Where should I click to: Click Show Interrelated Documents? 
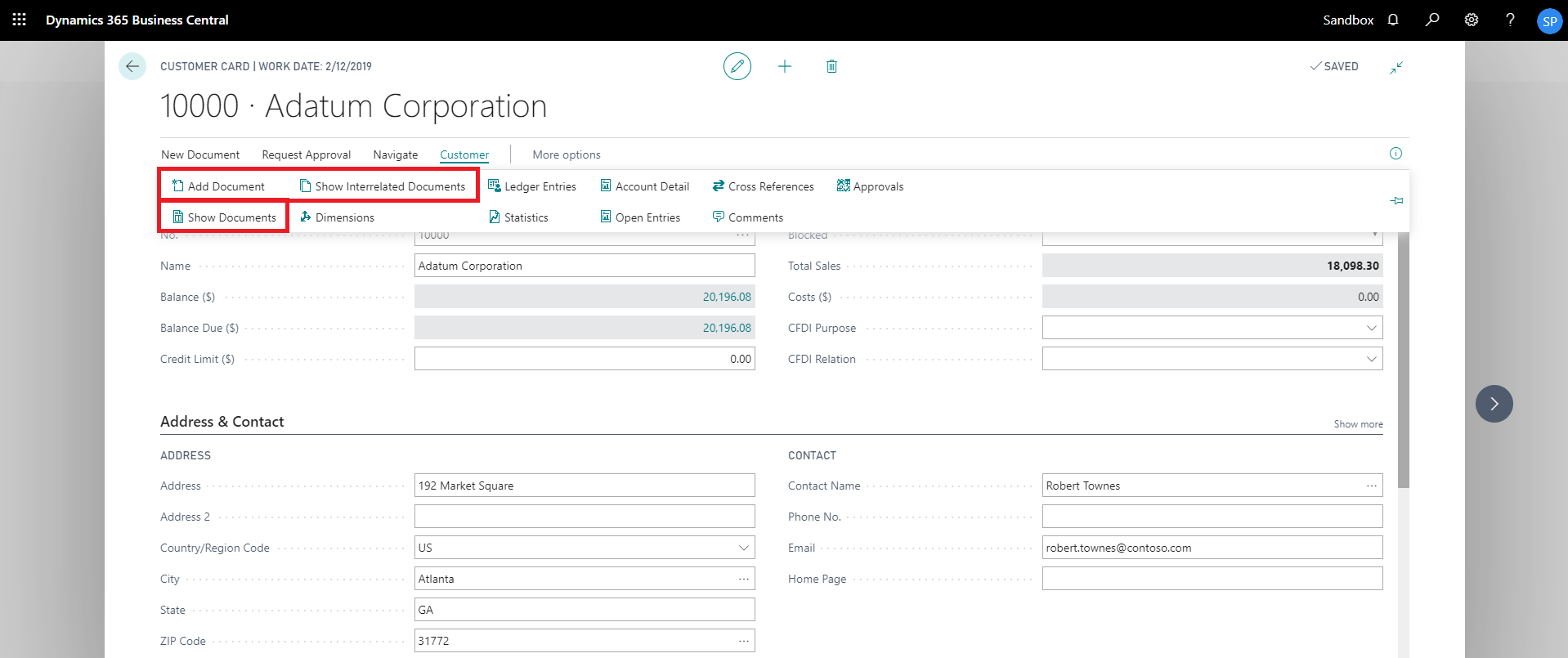click(x=383, y=186)
